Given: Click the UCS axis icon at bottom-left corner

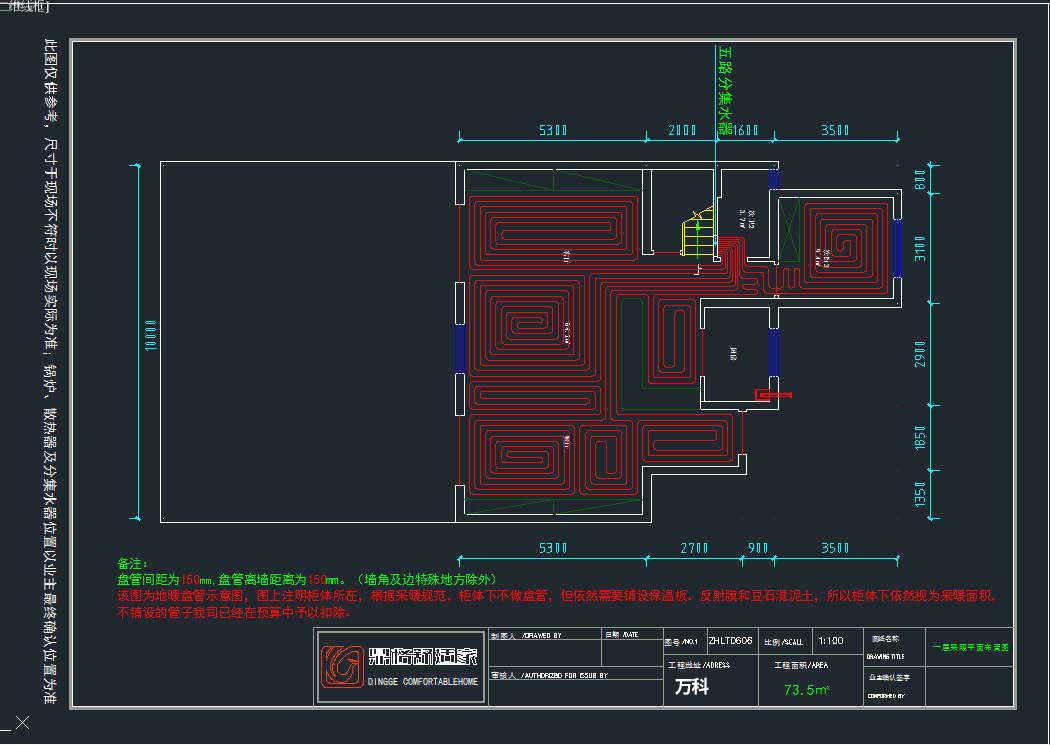Looking at the screenshot, I should point(21,722).
